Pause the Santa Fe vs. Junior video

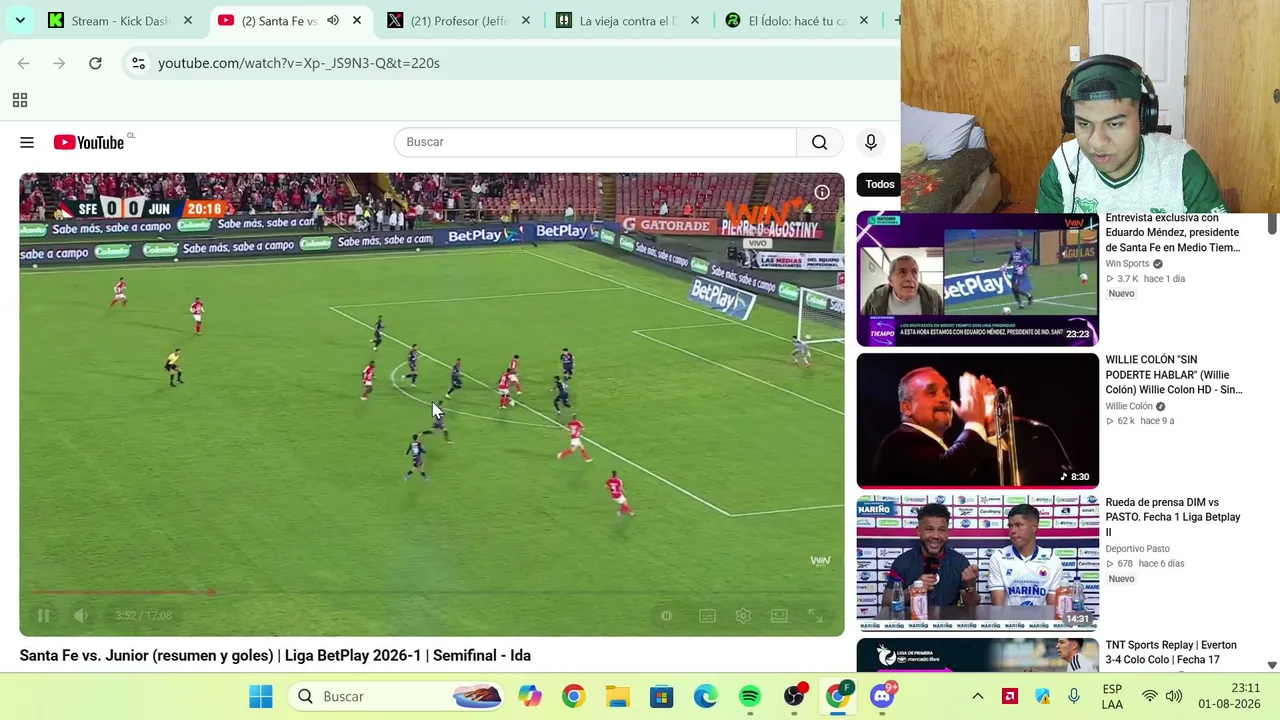click(x=43, y=616)
